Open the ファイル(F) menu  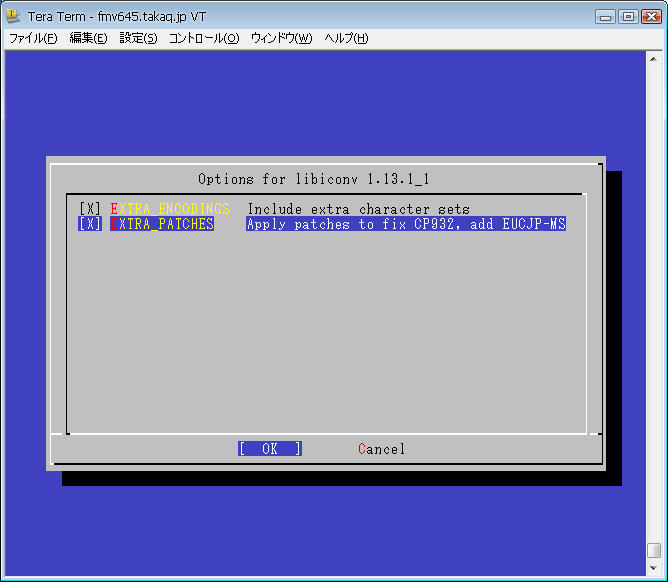click(33, 38)
